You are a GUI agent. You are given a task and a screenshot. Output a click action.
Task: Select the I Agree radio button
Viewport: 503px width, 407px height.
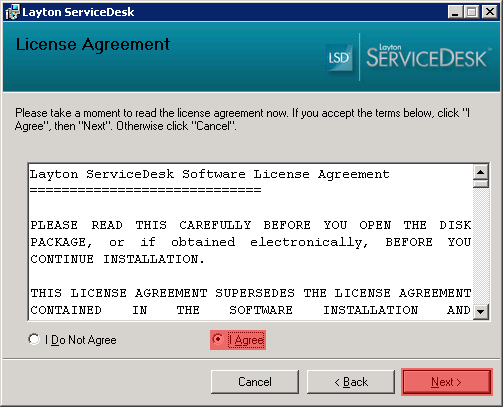click(238, 340)
